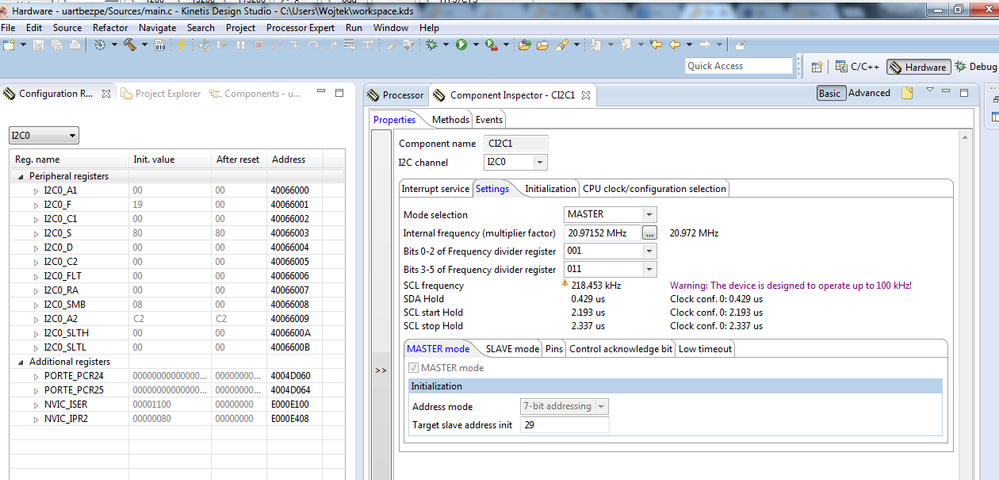
Task: Click the Quick Access search field
Action: pos(738,66)
